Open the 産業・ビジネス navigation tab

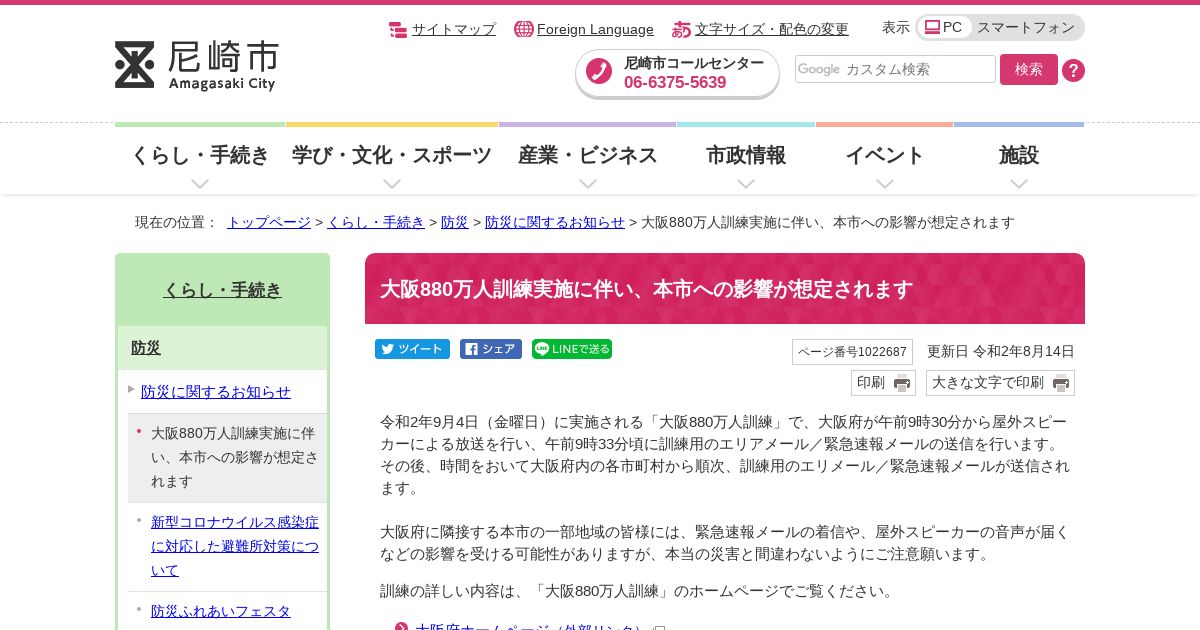588,158
